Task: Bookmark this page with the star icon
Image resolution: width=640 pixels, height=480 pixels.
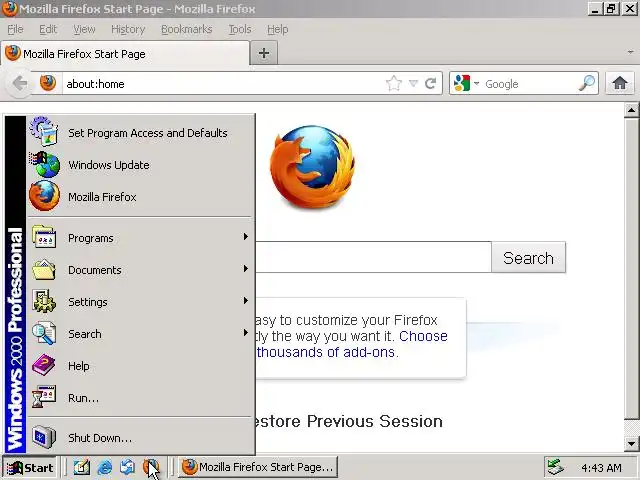Action: (393, 84)
